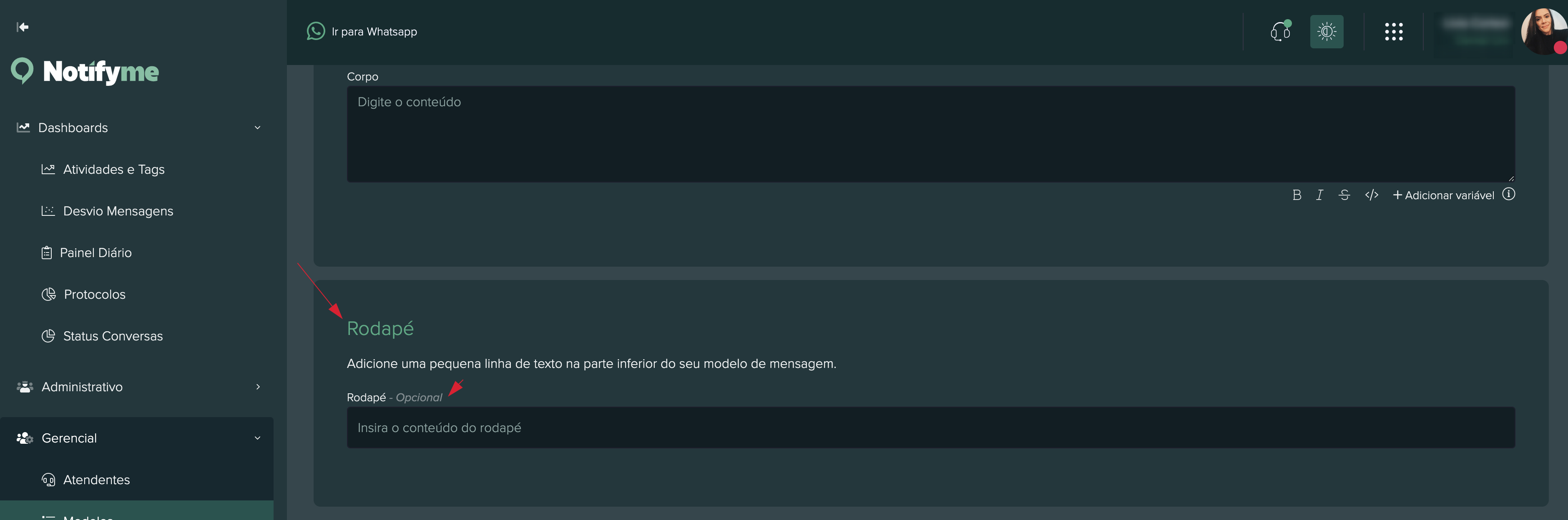
Task: Open the headset support icon
Action: tap(1279, 32)
